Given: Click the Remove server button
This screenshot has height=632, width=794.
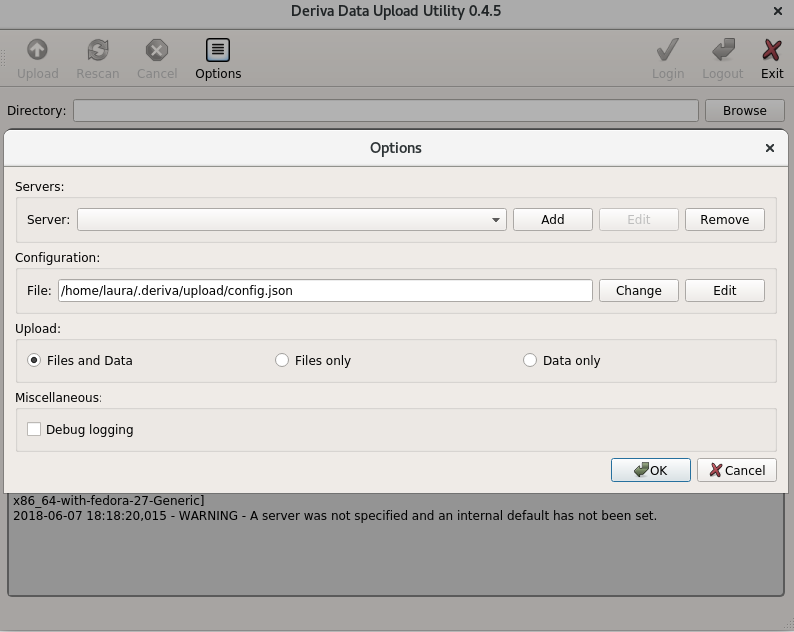Looking at the screenshot, I should click(725, 219).
